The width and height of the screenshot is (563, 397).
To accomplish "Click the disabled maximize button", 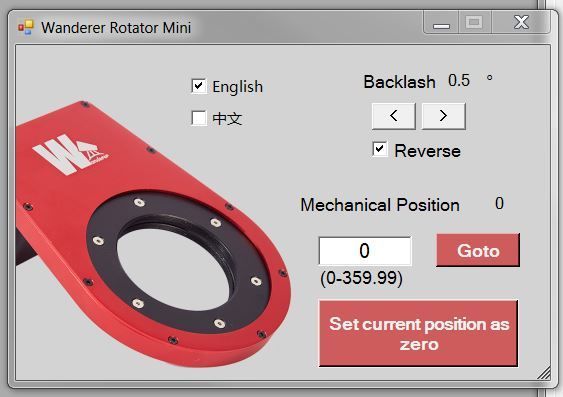I will click(475, 23).
